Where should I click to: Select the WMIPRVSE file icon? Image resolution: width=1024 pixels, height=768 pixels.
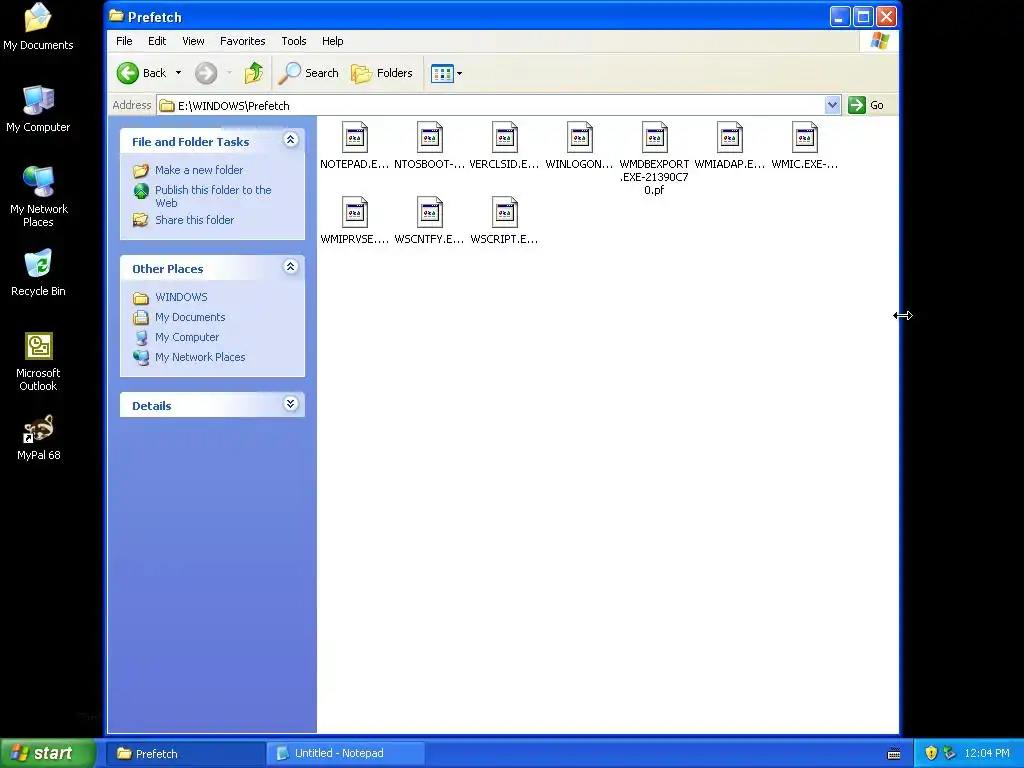coord(355,213)
